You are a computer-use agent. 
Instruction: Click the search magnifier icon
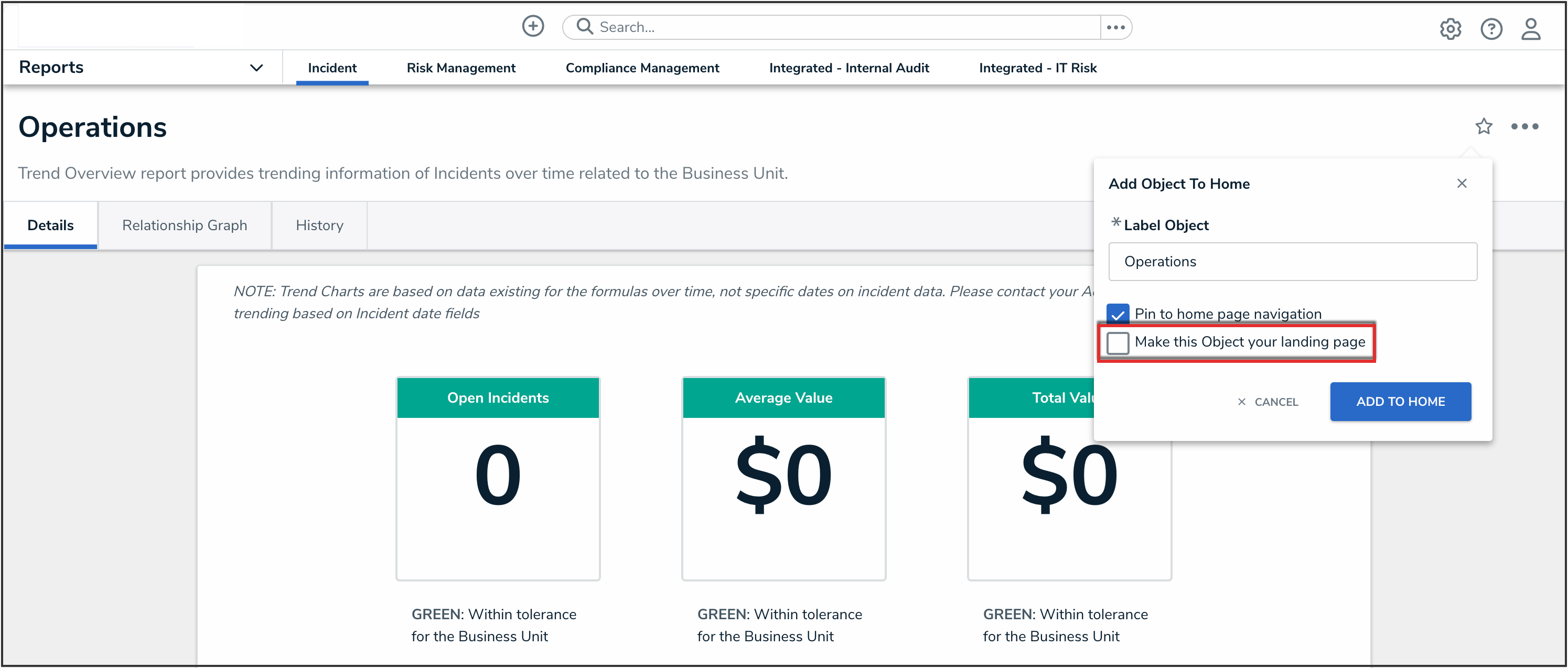[584, 27]
